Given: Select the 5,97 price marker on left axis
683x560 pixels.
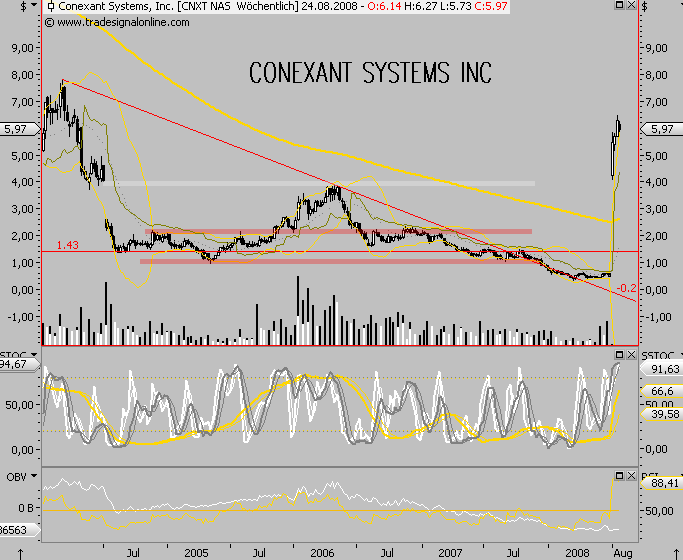Looking at the screenshot, I should (16, 129).
